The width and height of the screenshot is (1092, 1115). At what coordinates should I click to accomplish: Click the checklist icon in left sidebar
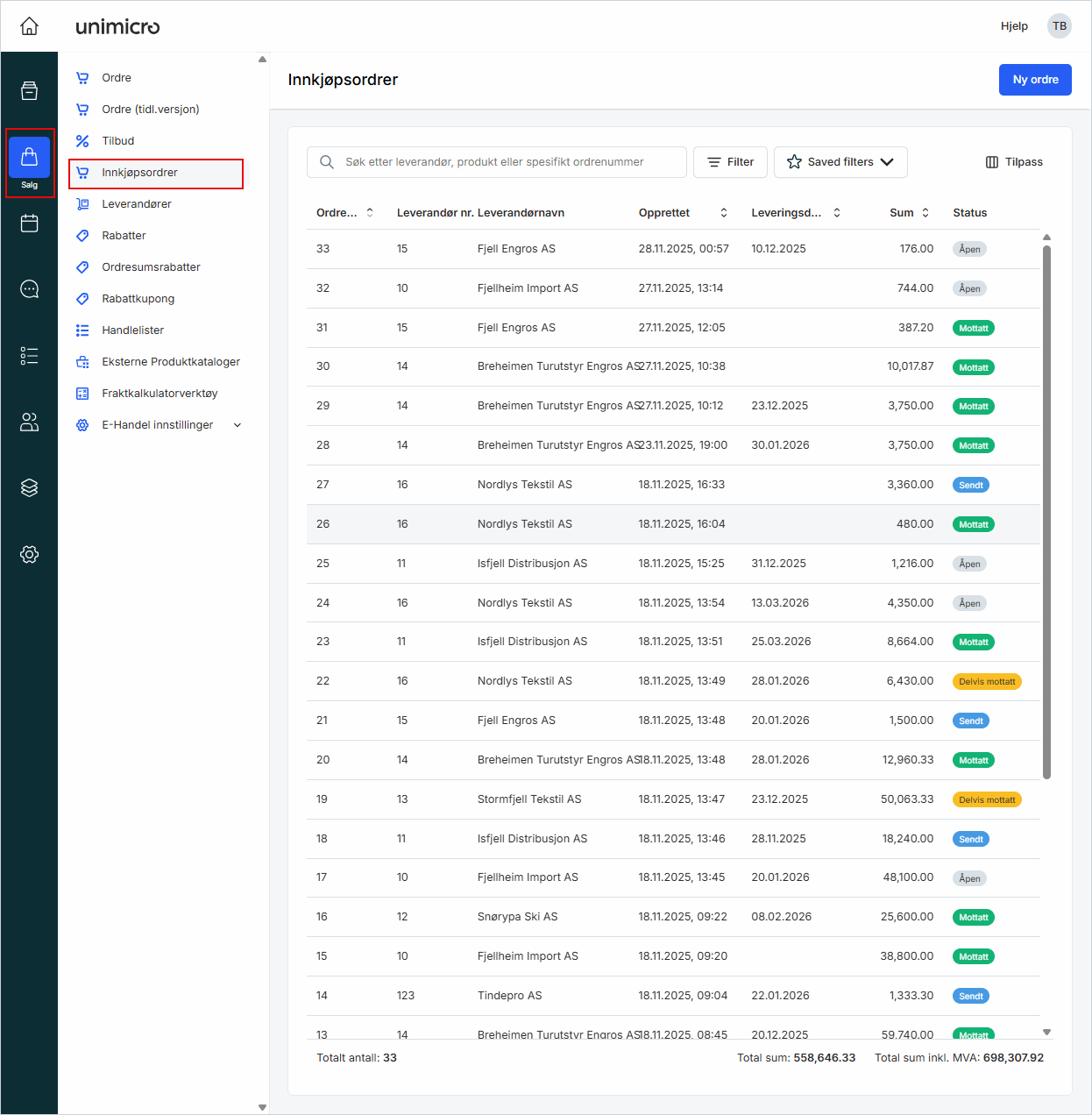pos(29,356)
